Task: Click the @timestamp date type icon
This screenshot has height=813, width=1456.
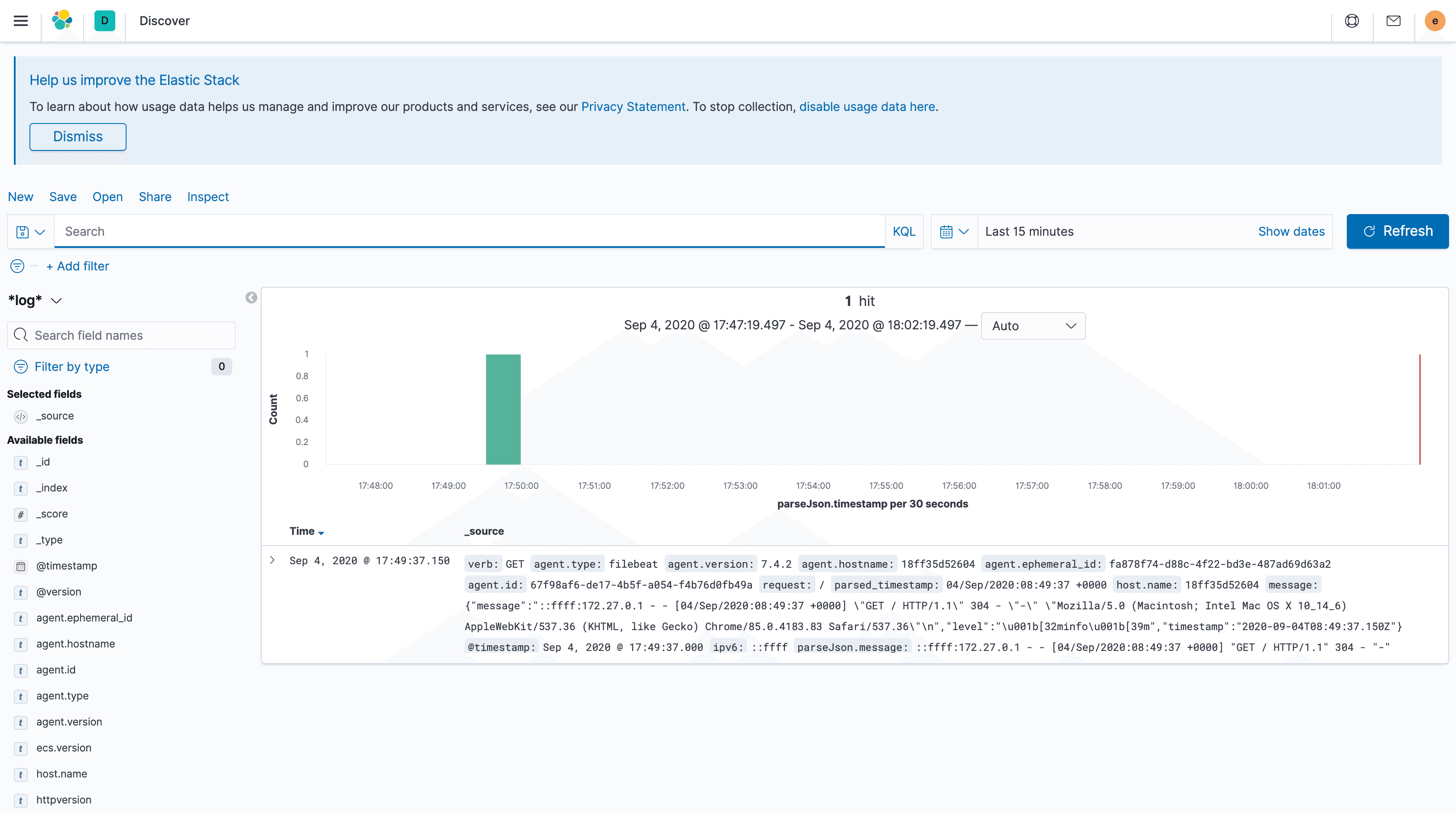Action: point(21,566)
